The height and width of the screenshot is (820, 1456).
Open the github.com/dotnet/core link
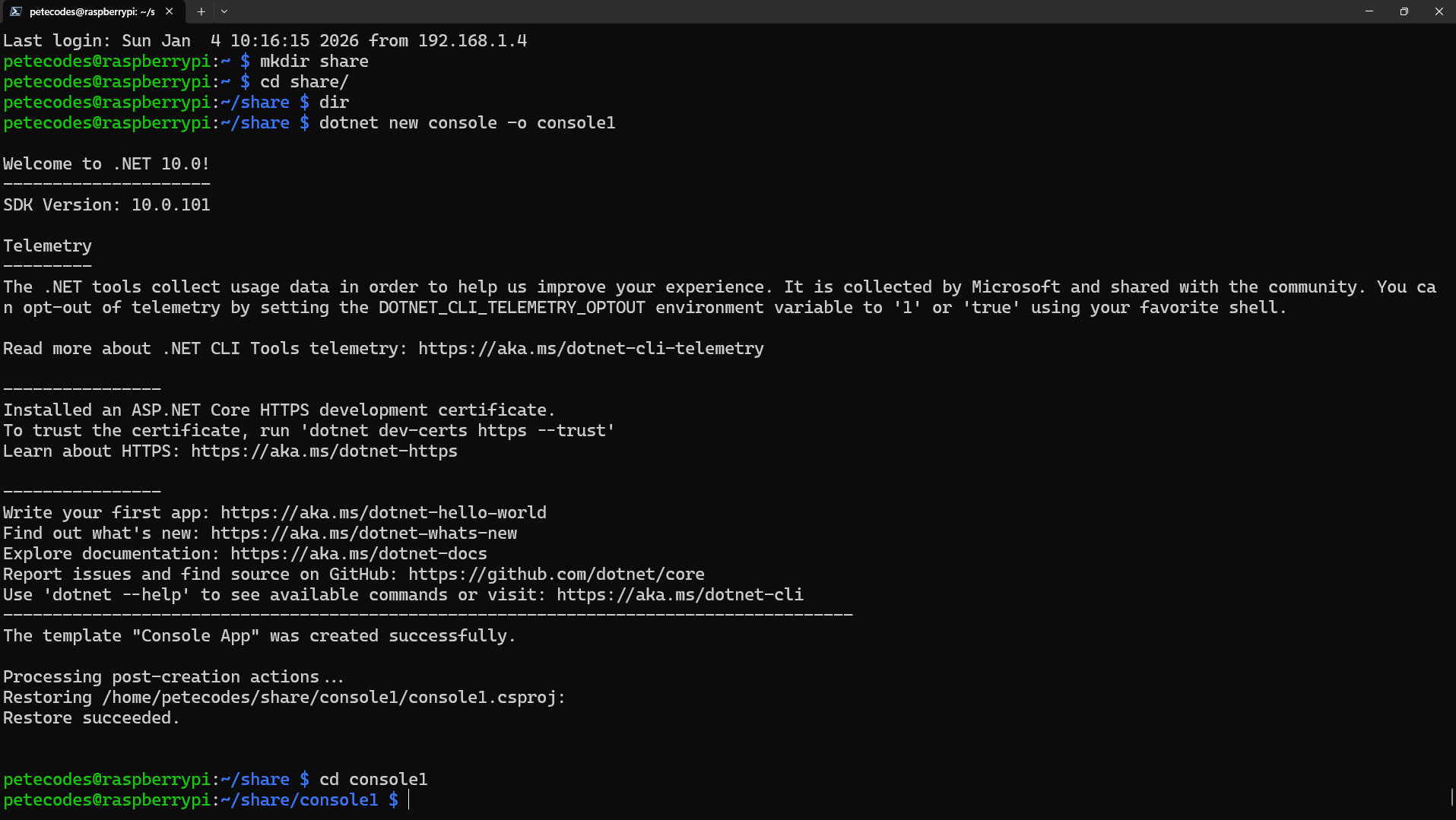tap(556, 574)
